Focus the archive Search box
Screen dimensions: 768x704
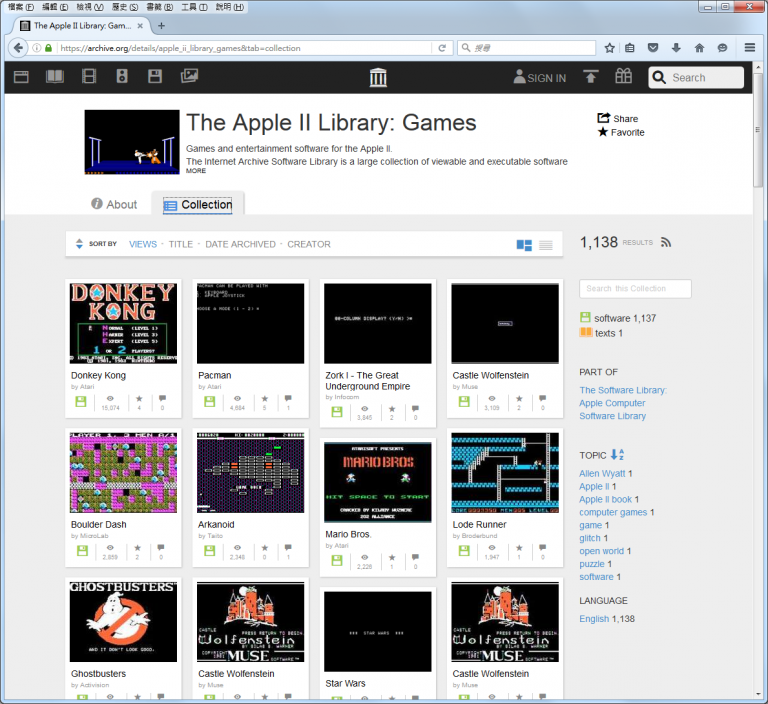point(696,77)
